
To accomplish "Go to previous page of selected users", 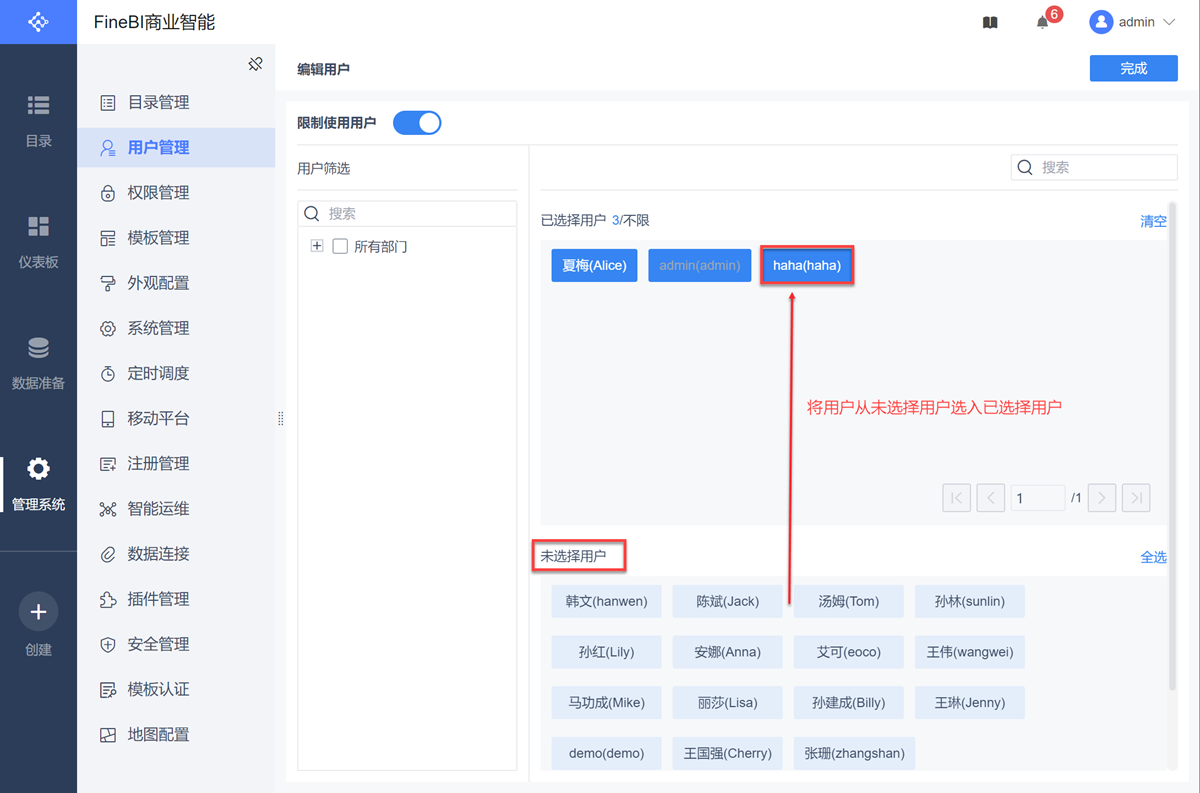I will point(990,498).
